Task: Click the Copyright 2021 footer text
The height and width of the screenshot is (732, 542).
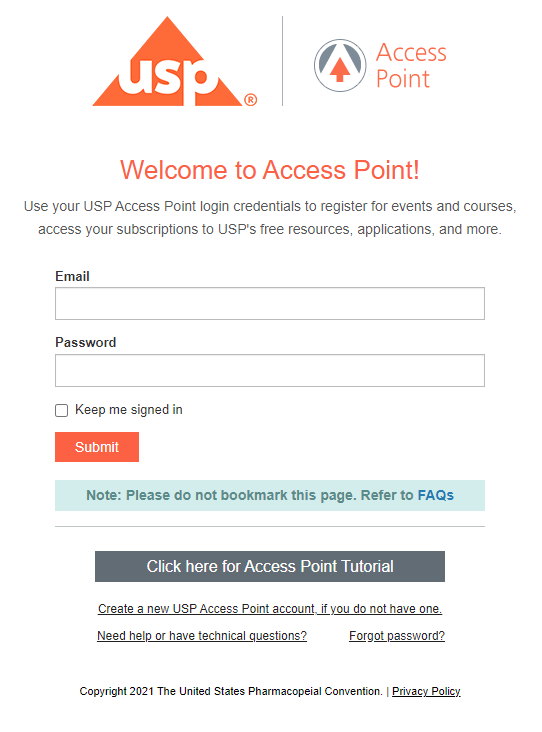Action: [231, 691]
